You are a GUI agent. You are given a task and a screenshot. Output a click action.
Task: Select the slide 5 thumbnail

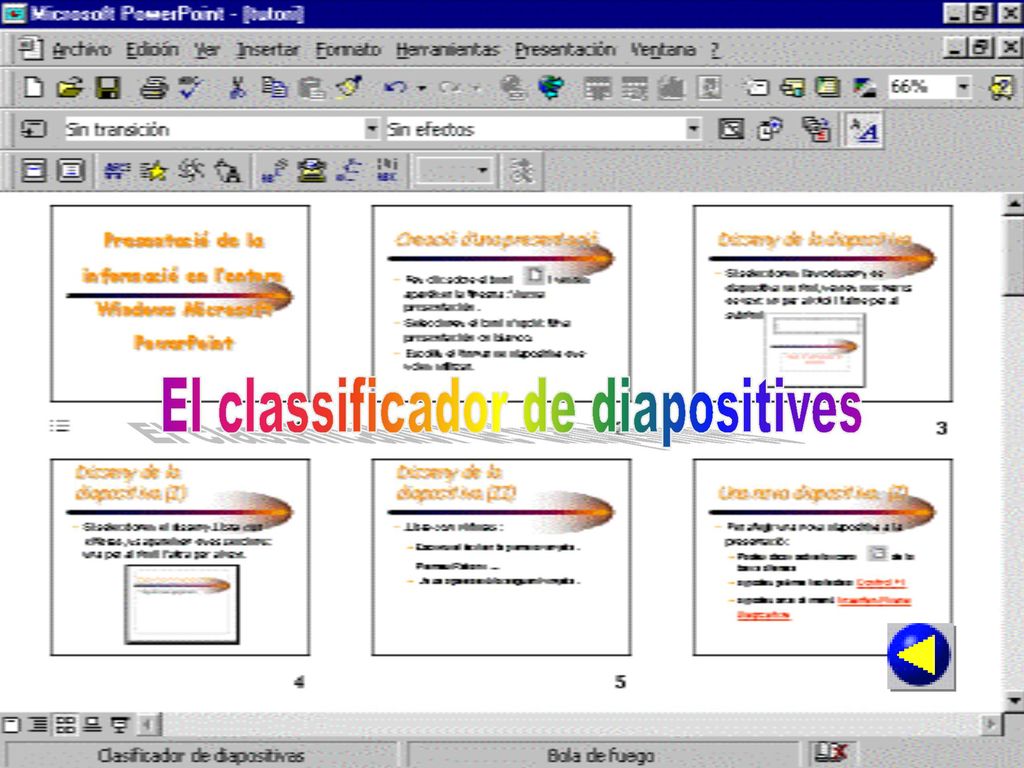(x=502, y=557)
